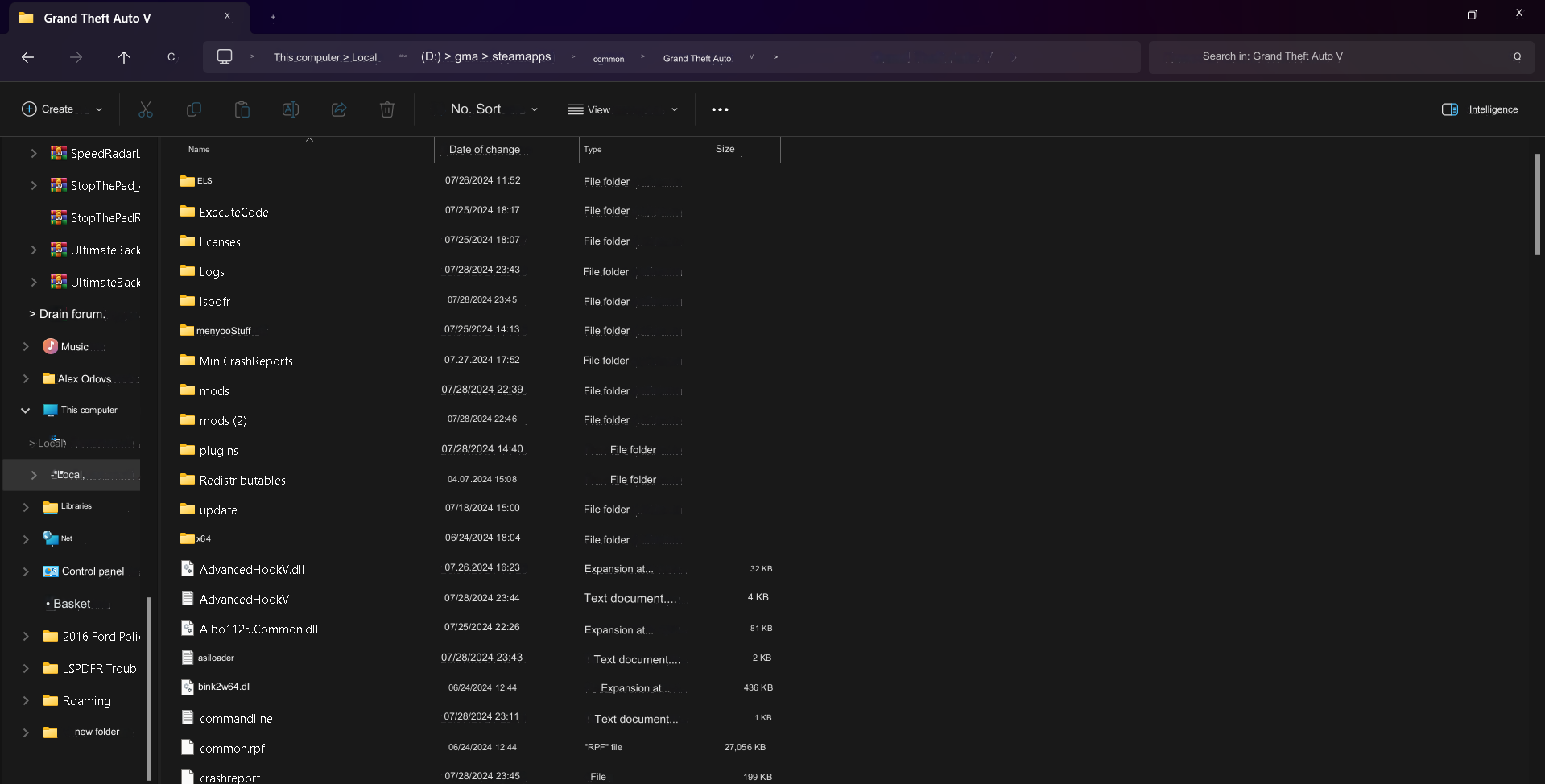The width and height of the screenshot is (1545, 784).
Task: Click the Cut scissors icon
Action: pyautogui.click(x=146, y=109)
